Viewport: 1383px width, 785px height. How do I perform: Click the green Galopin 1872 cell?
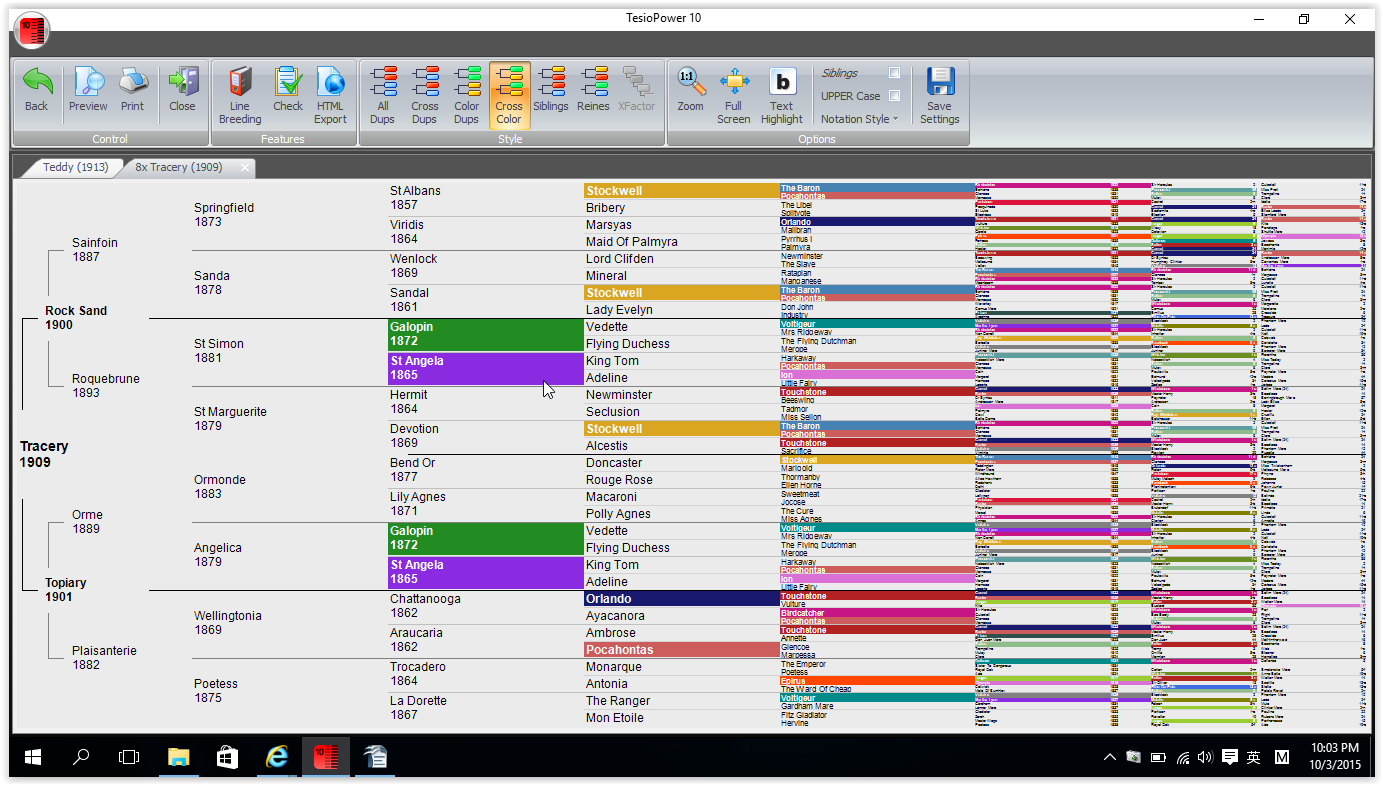pyautogui.click(x=485, y=334)
